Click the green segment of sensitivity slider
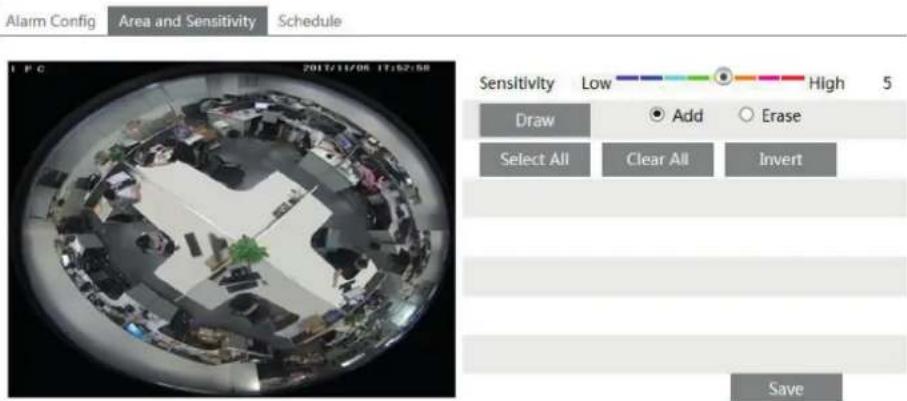Image resolution: width=907 pixels, height=401 pixels. tap(699, 78)
